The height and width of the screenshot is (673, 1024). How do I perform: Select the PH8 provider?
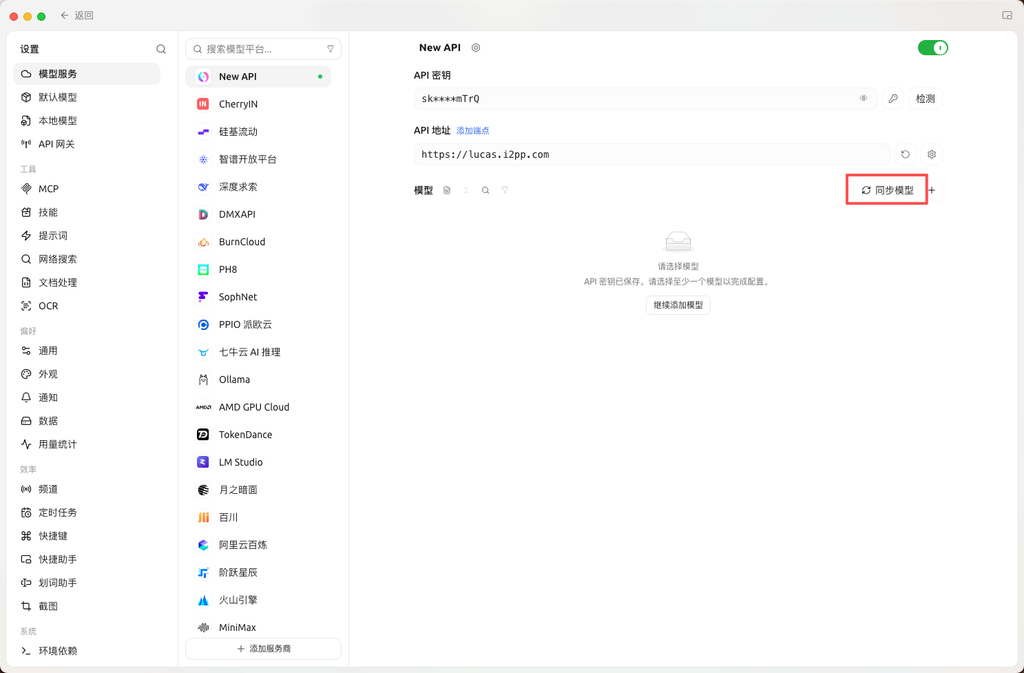258,269
